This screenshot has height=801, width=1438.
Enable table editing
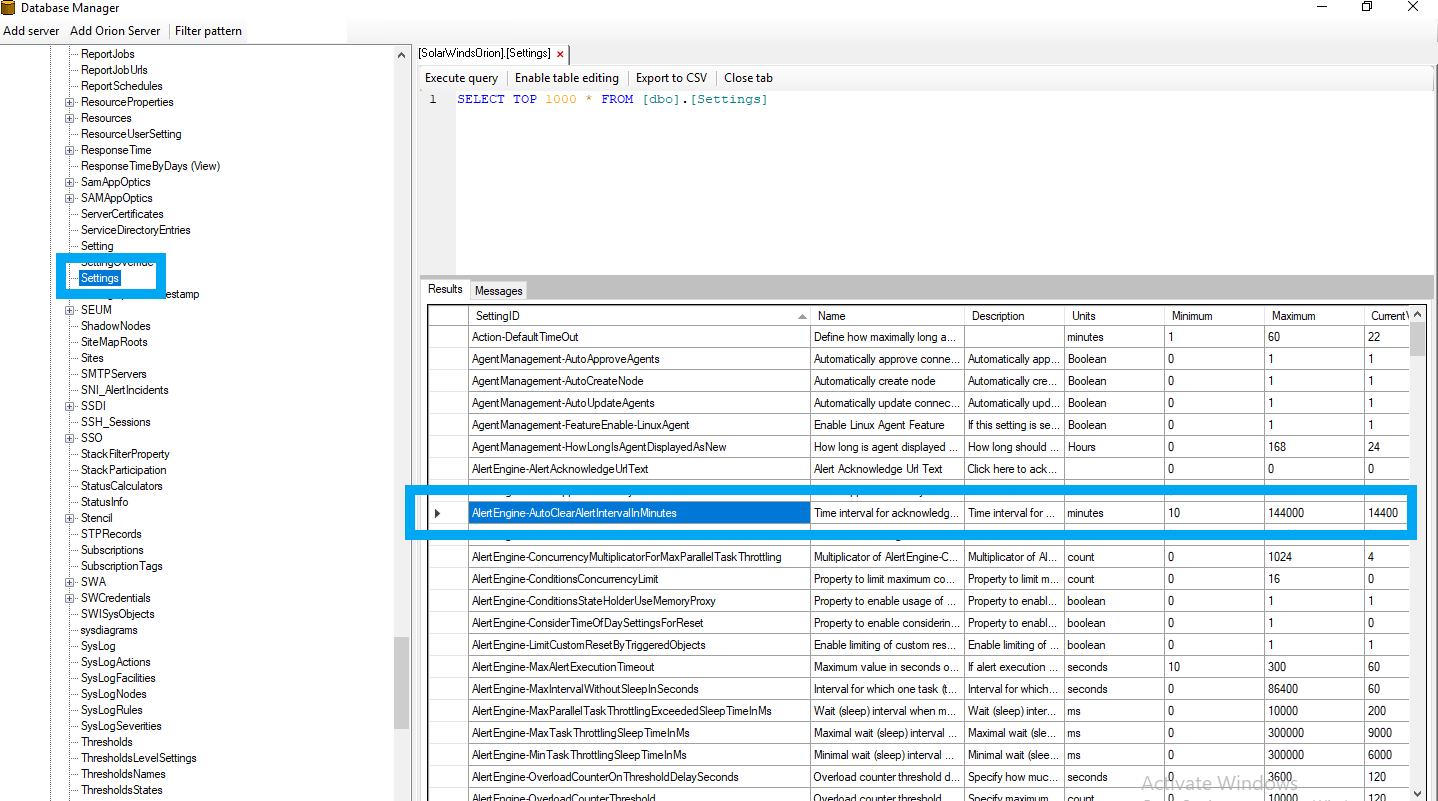coord(567,77)
